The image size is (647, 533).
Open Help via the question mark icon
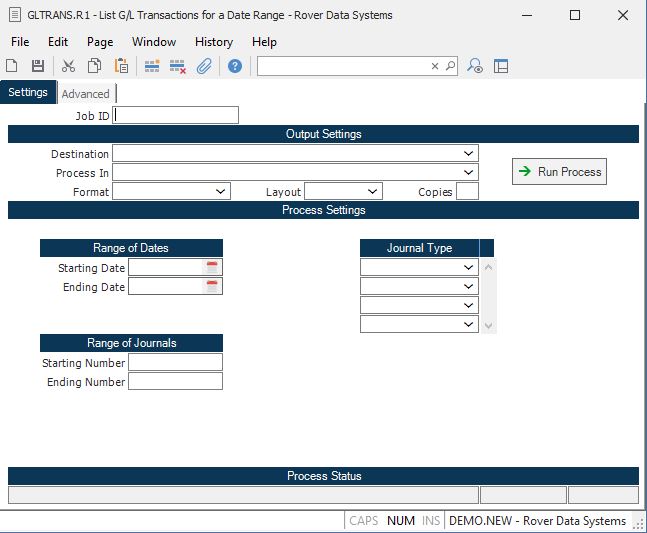235,66
